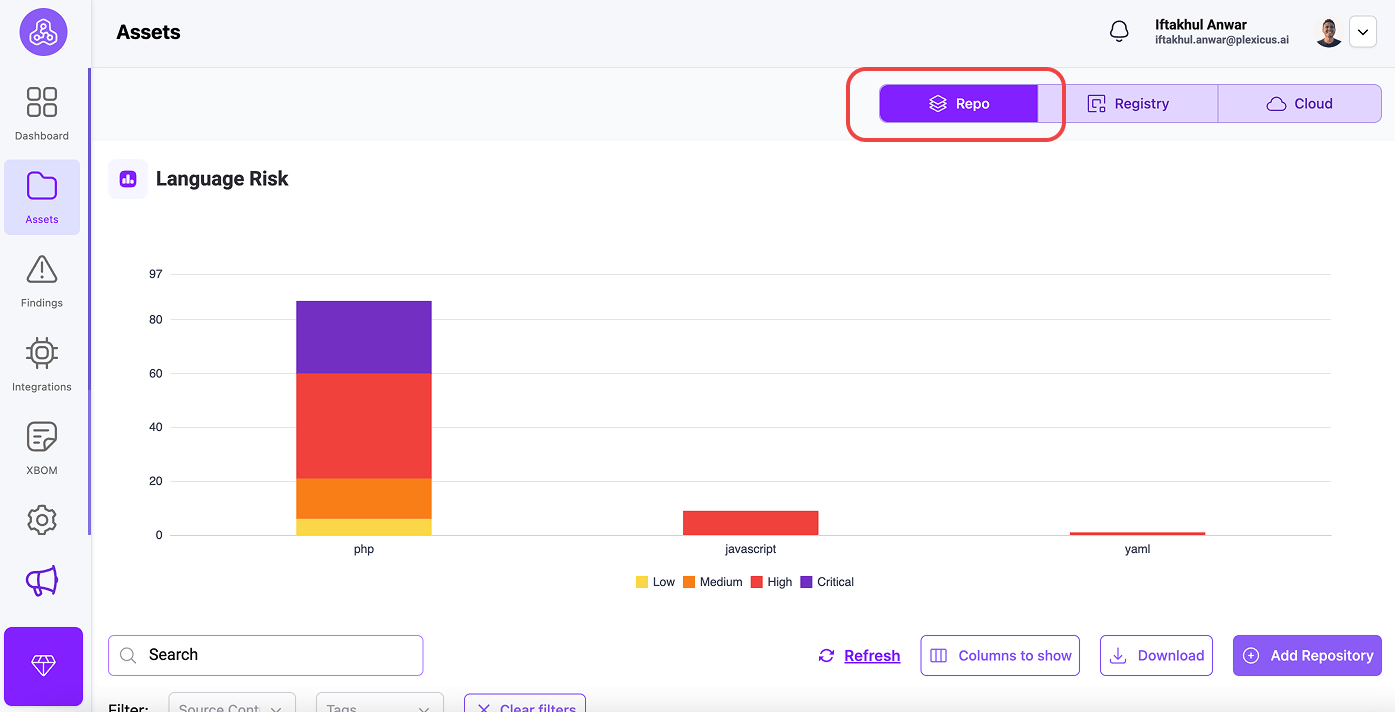This screenshot has height=712, width=1395.
Task: Click the Add Repository button
Action: point(1307,656)
